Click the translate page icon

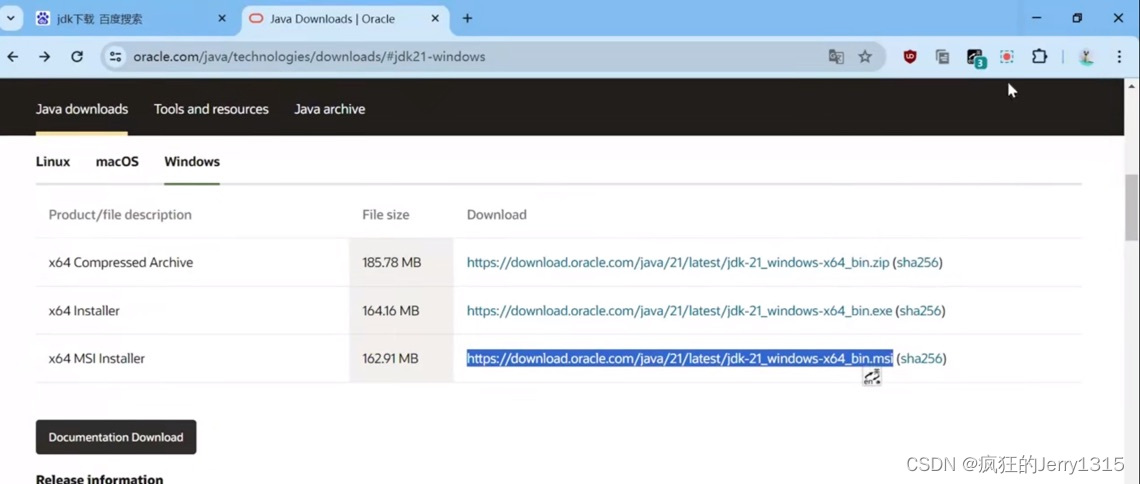pos(836,57)
